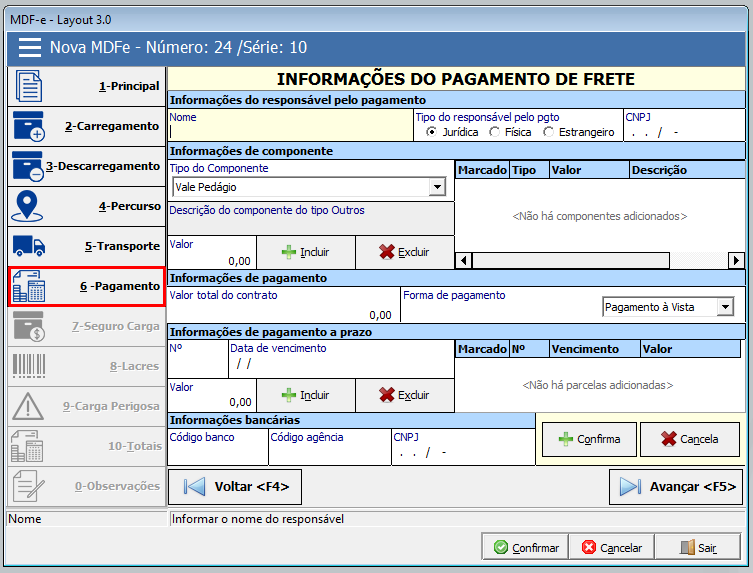Click the Principal document icon
Image resolution: width=753 pixels, height=573 pixels.
click(x=29, y=86)
